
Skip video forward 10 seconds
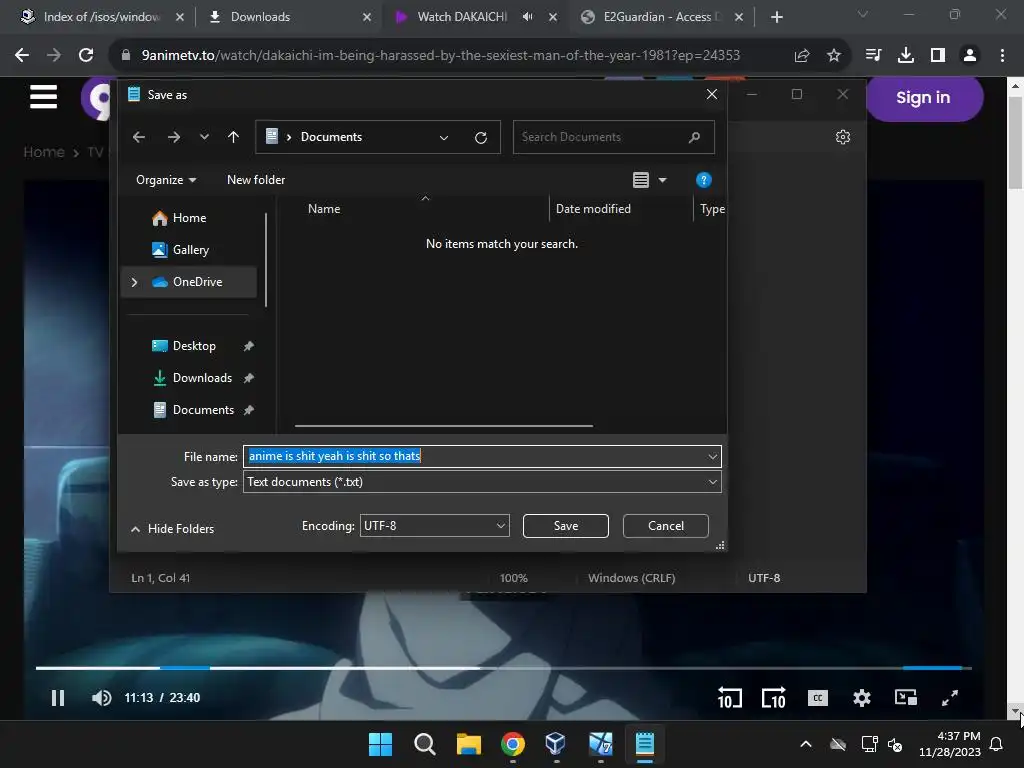tap(773, 698)
